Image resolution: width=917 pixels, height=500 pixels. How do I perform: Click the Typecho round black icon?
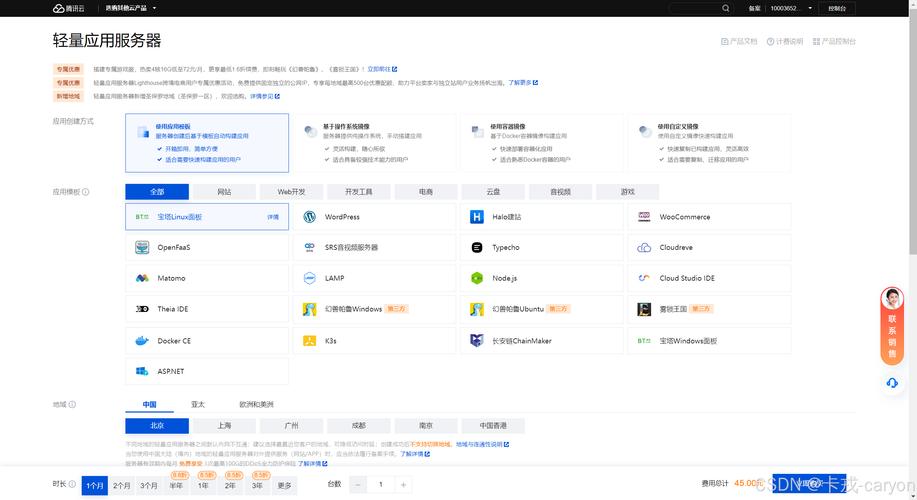[x=477, y=247]
